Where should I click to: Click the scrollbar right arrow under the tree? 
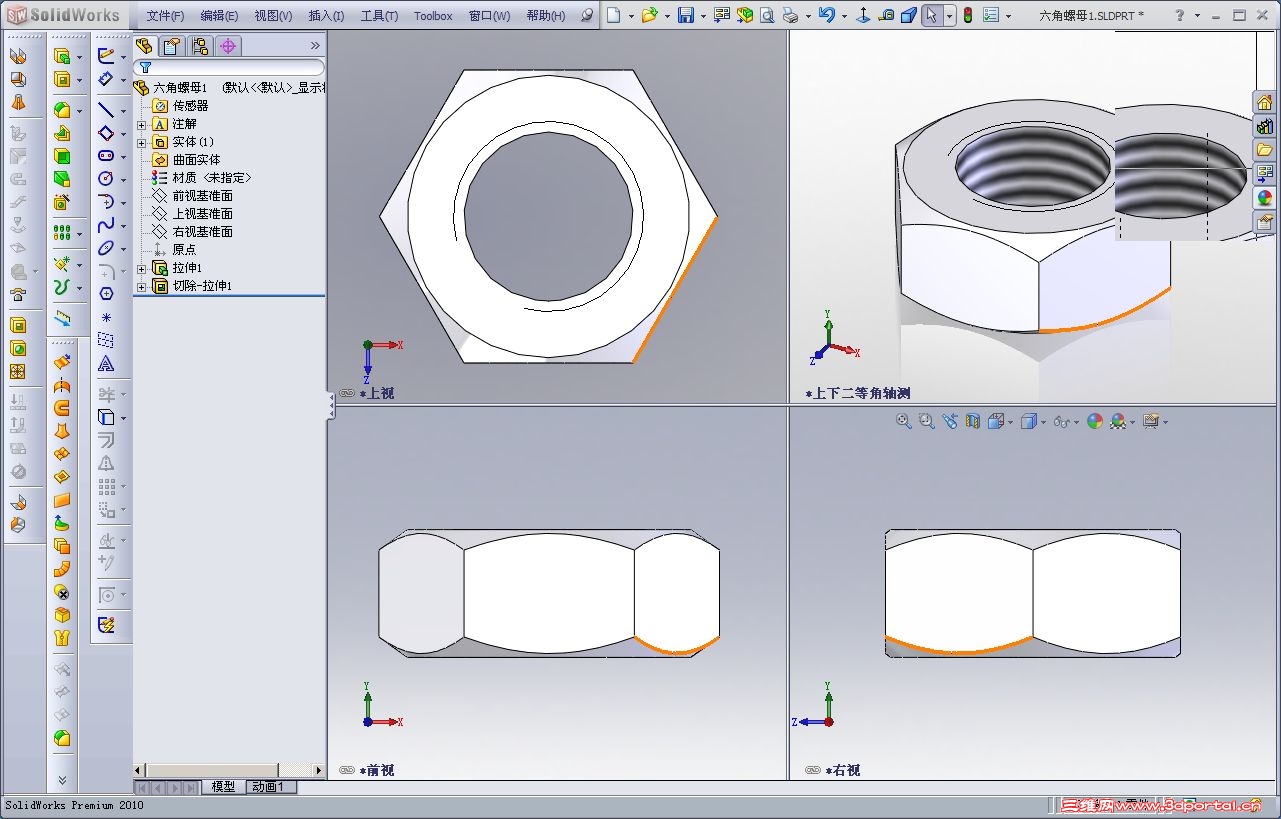coord(319,770)
